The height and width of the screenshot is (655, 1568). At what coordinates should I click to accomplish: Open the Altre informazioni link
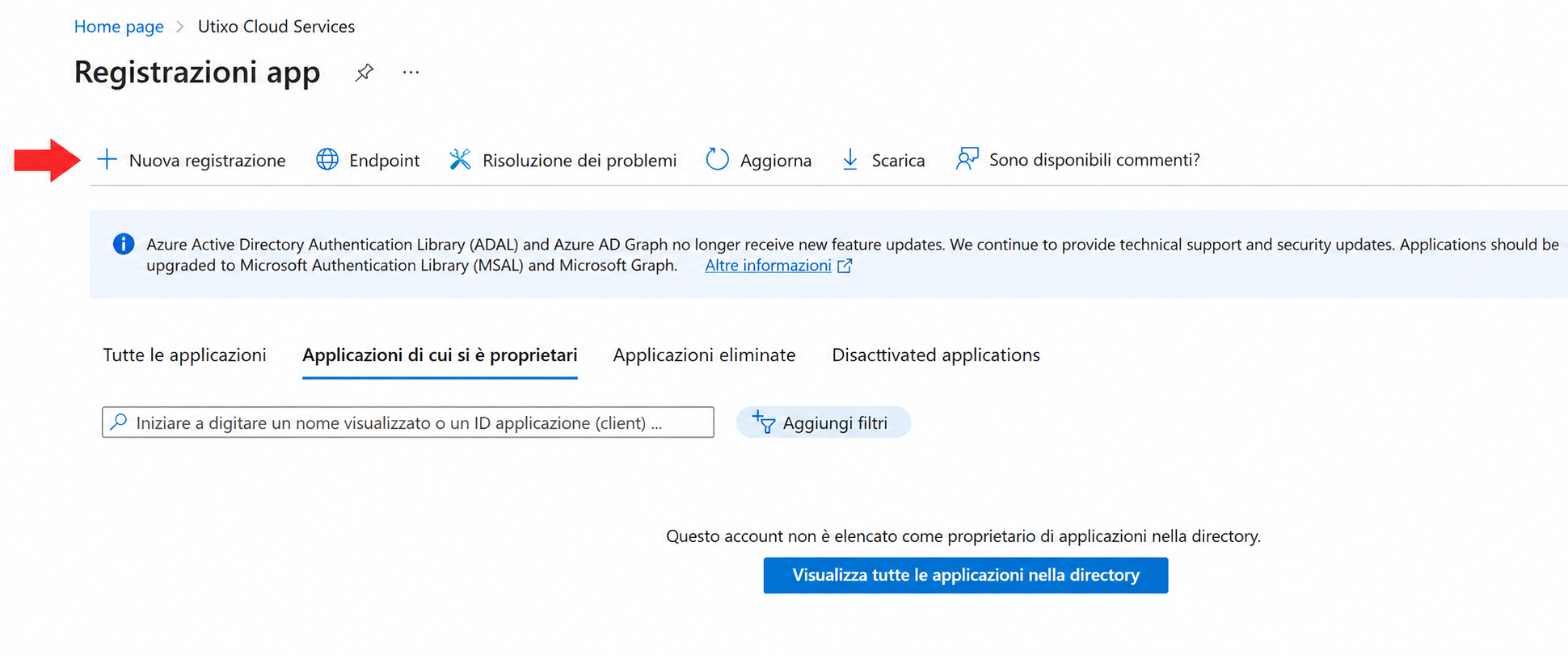tap(768, 266)
